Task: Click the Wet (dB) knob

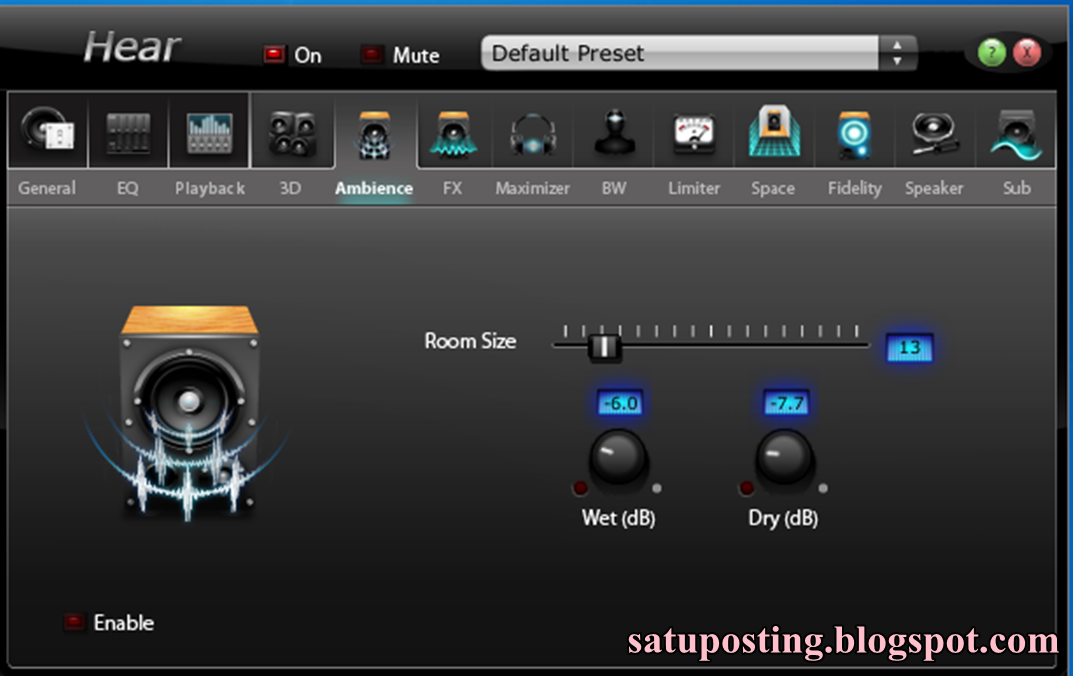Action: (619, 456)
